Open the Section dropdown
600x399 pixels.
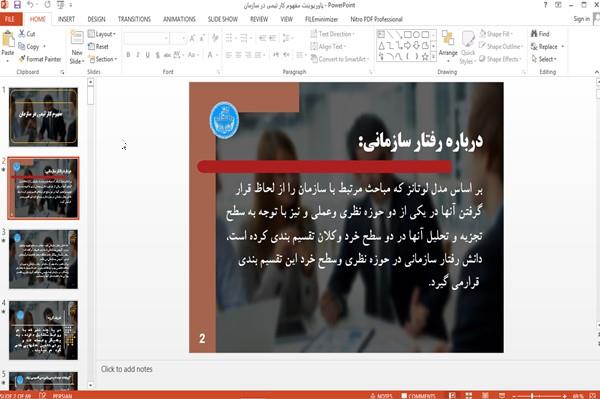pyautogui.click(x=103, y=59)
